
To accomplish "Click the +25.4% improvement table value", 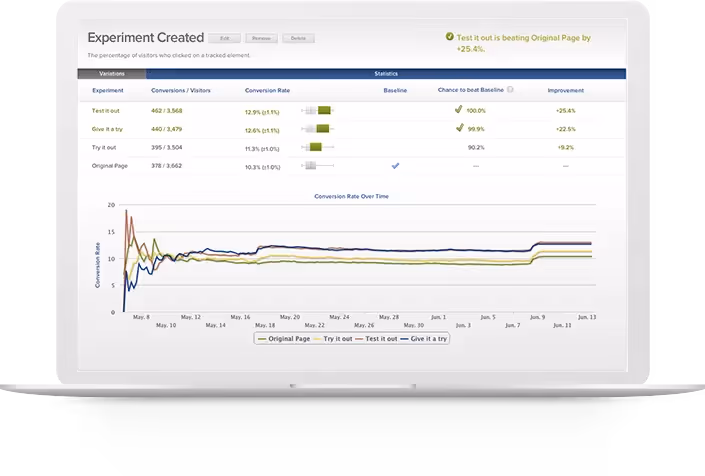I will click(565, 111).
